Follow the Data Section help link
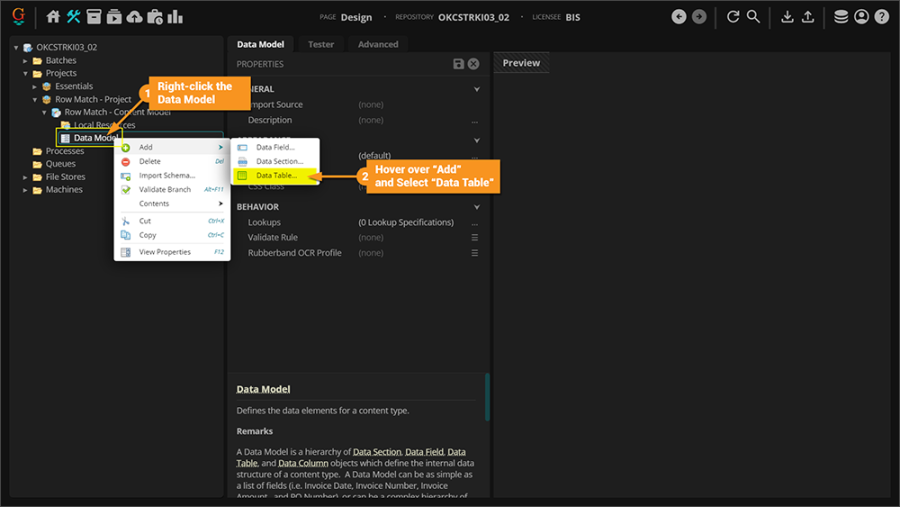 [377, 452]
